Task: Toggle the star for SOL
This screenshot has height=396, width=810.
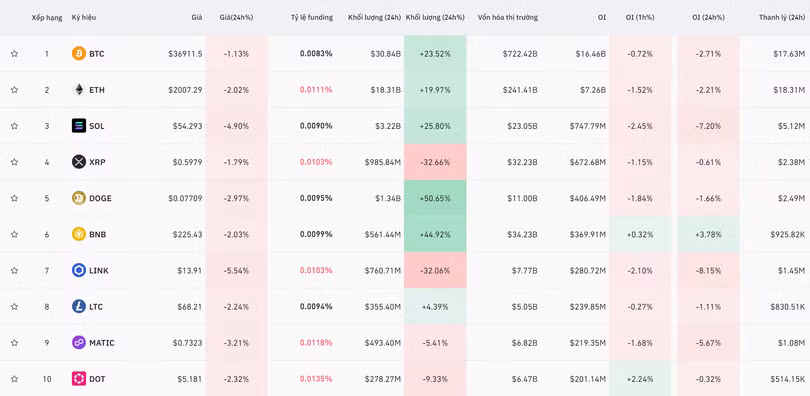Action: coord(14,126)
